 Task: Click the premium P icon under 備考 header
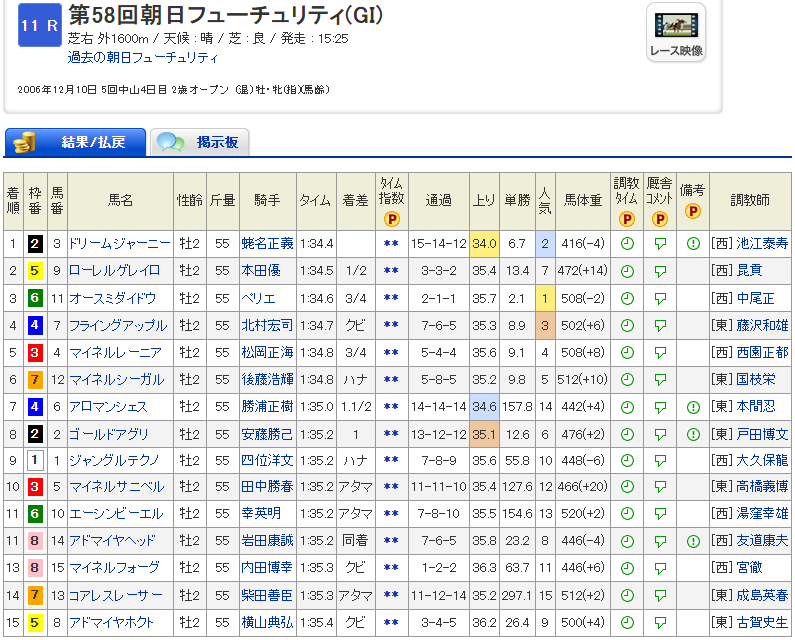tap(693, 211)
